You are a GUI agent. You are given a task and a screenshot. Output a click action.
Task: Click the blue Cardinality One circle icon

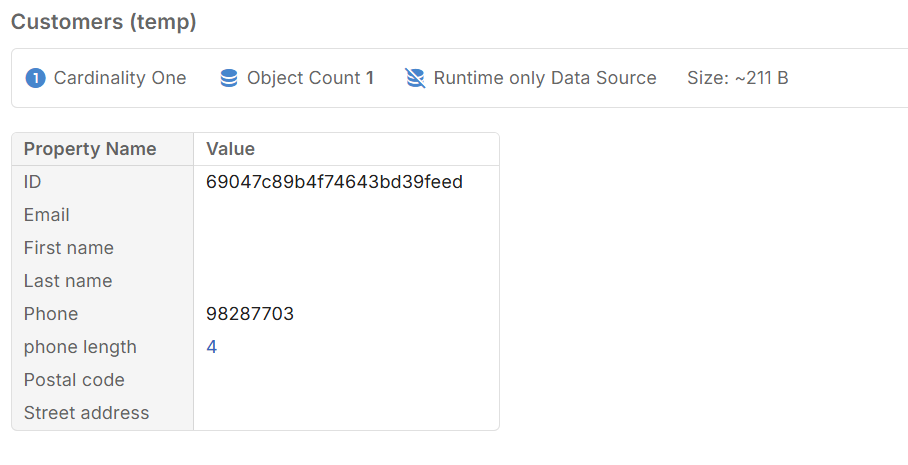click(x=36, y=78)
